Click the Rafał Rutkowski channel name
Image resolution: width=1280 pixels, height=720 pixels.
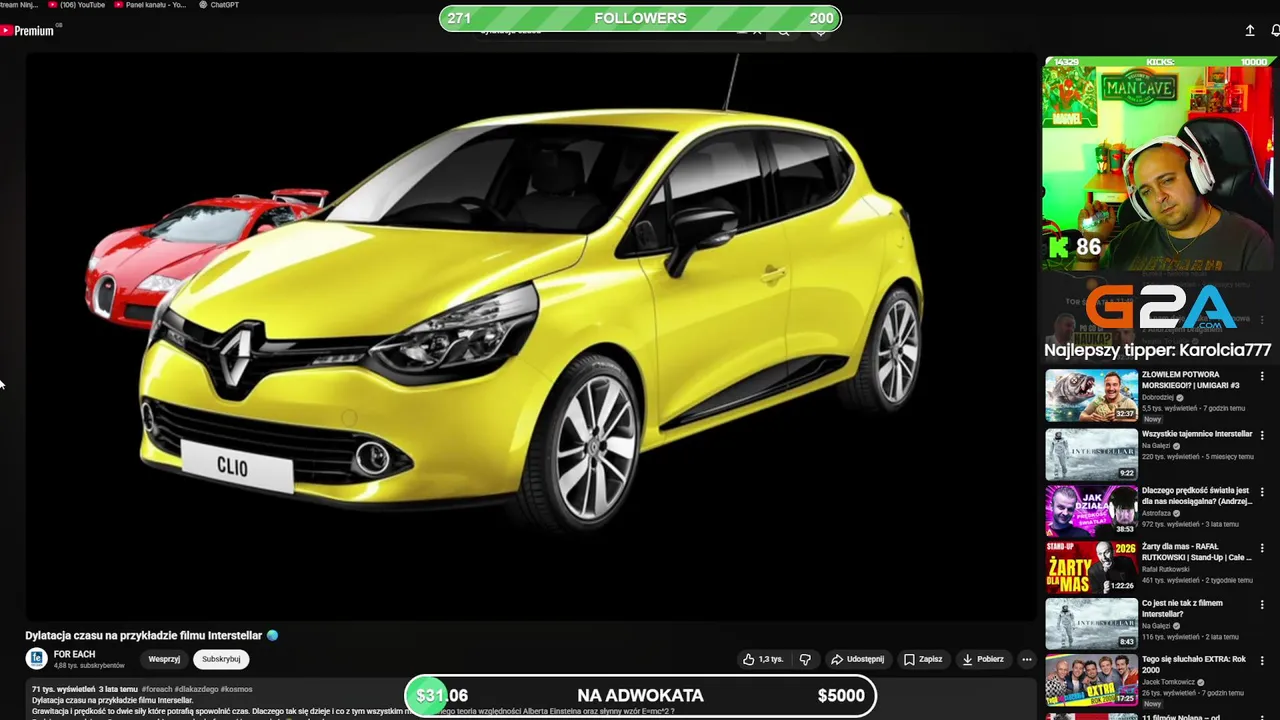click(x=1166, y=569)
